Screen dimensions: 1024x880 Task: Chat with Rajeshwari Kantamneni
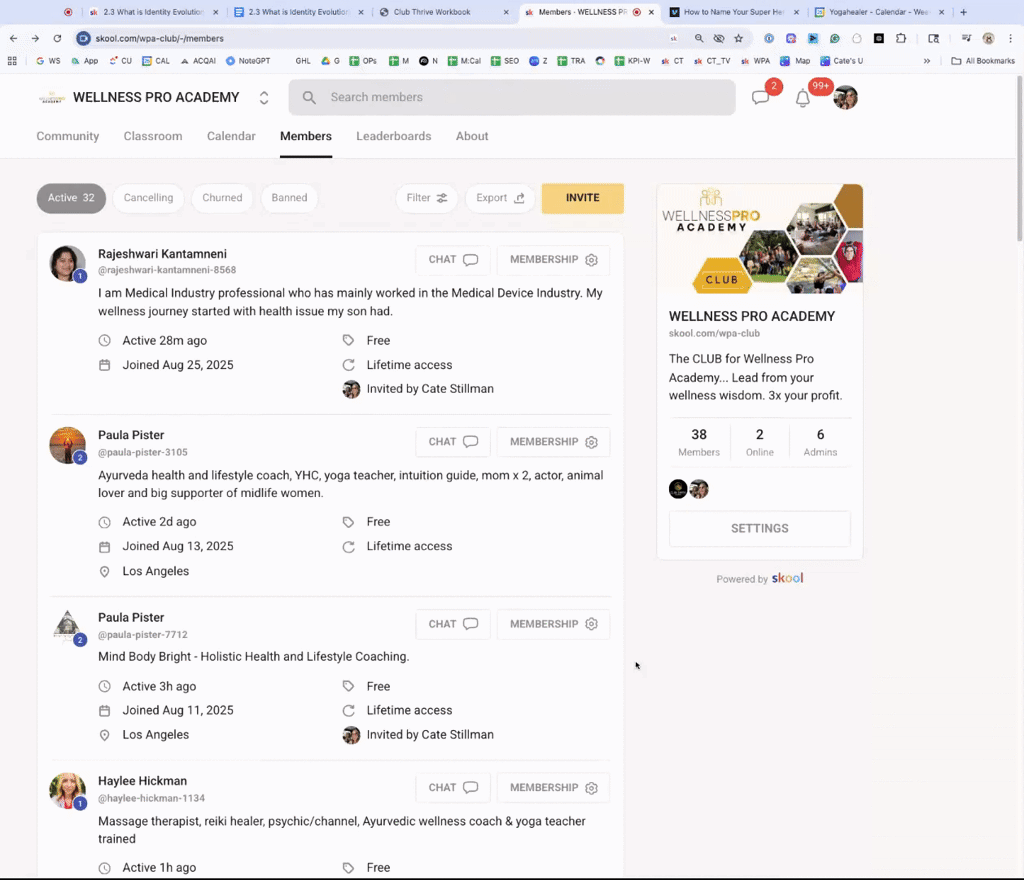point(453,259)
